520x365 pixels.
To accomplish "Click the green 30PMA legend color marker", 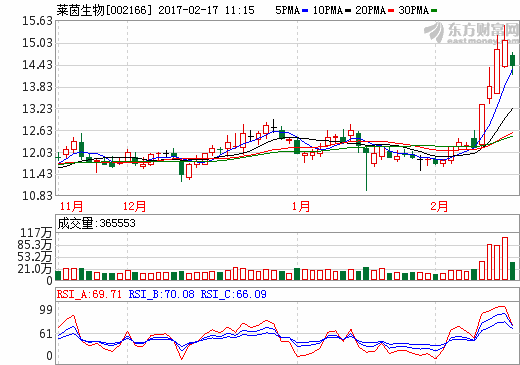I will click(x=434, y=11).
